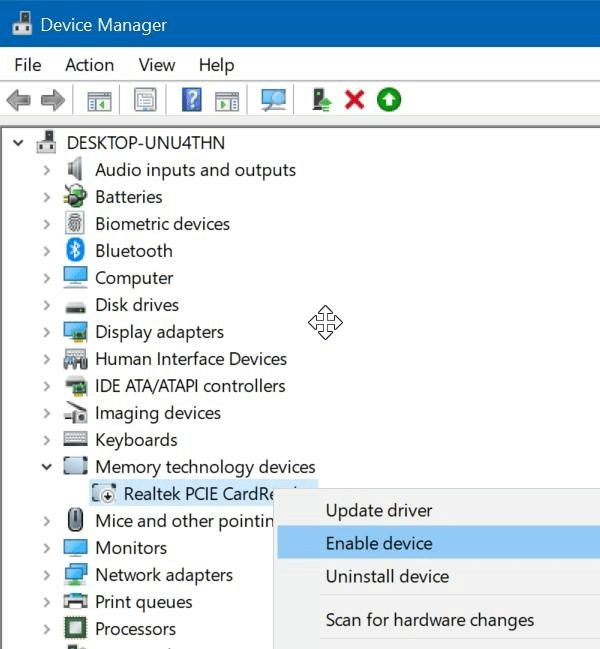Choose Uninstall device in context menu
Viewport: 600px width, 649px height.
pyautogui.click(x=387, y=577)
